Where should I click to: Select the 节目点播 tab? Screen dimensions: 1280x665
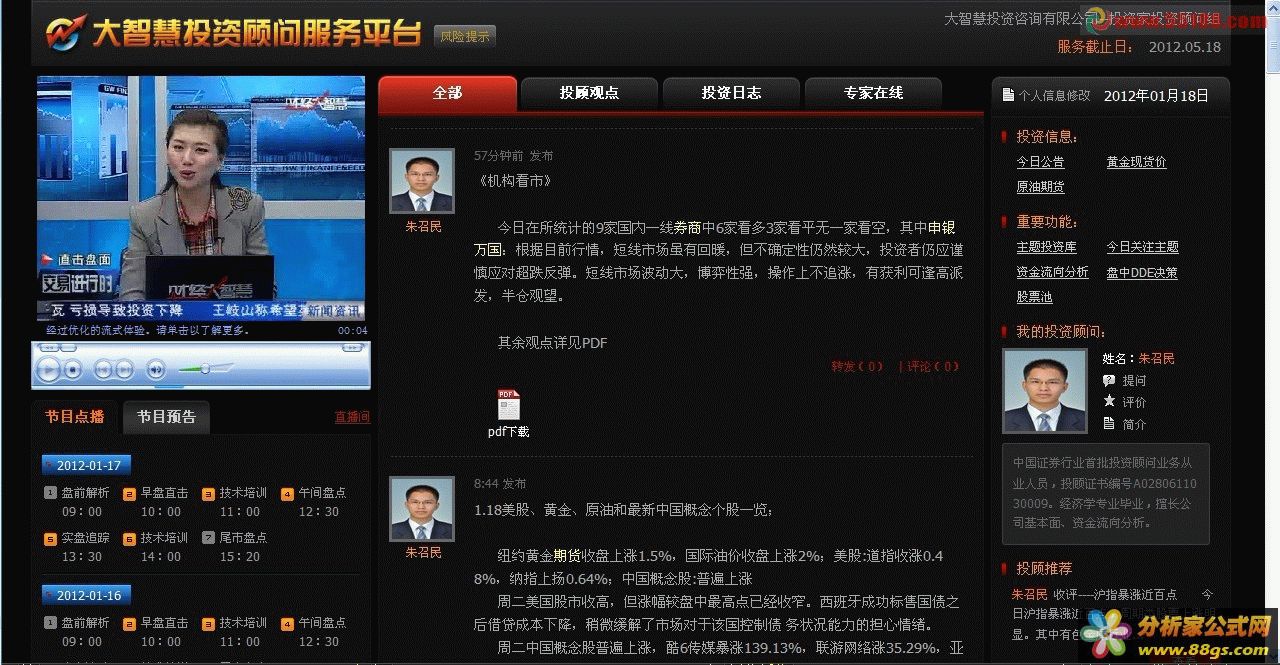pos(75,417)
